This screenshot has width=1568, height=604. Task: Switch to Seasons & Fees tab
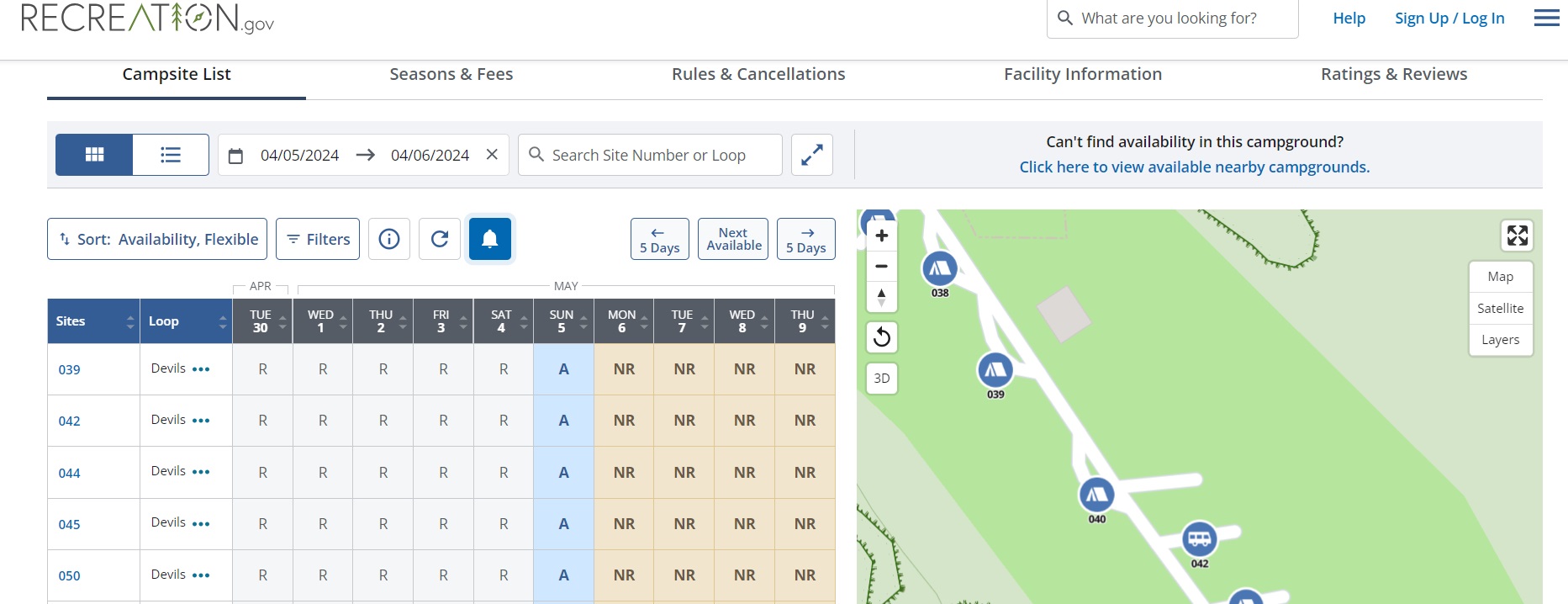tap(451, 74)
